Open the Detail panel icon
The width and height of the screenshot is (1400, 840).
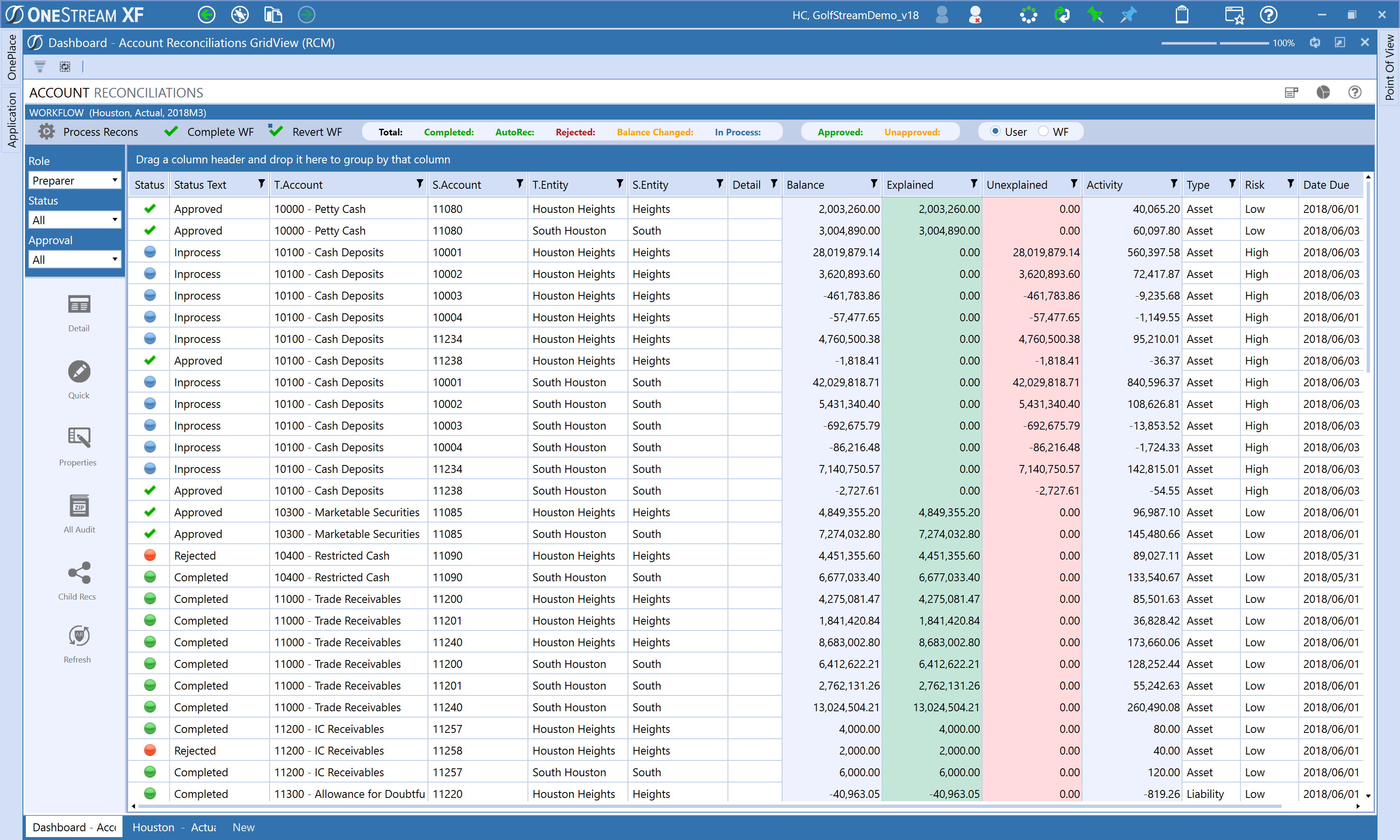79,305
